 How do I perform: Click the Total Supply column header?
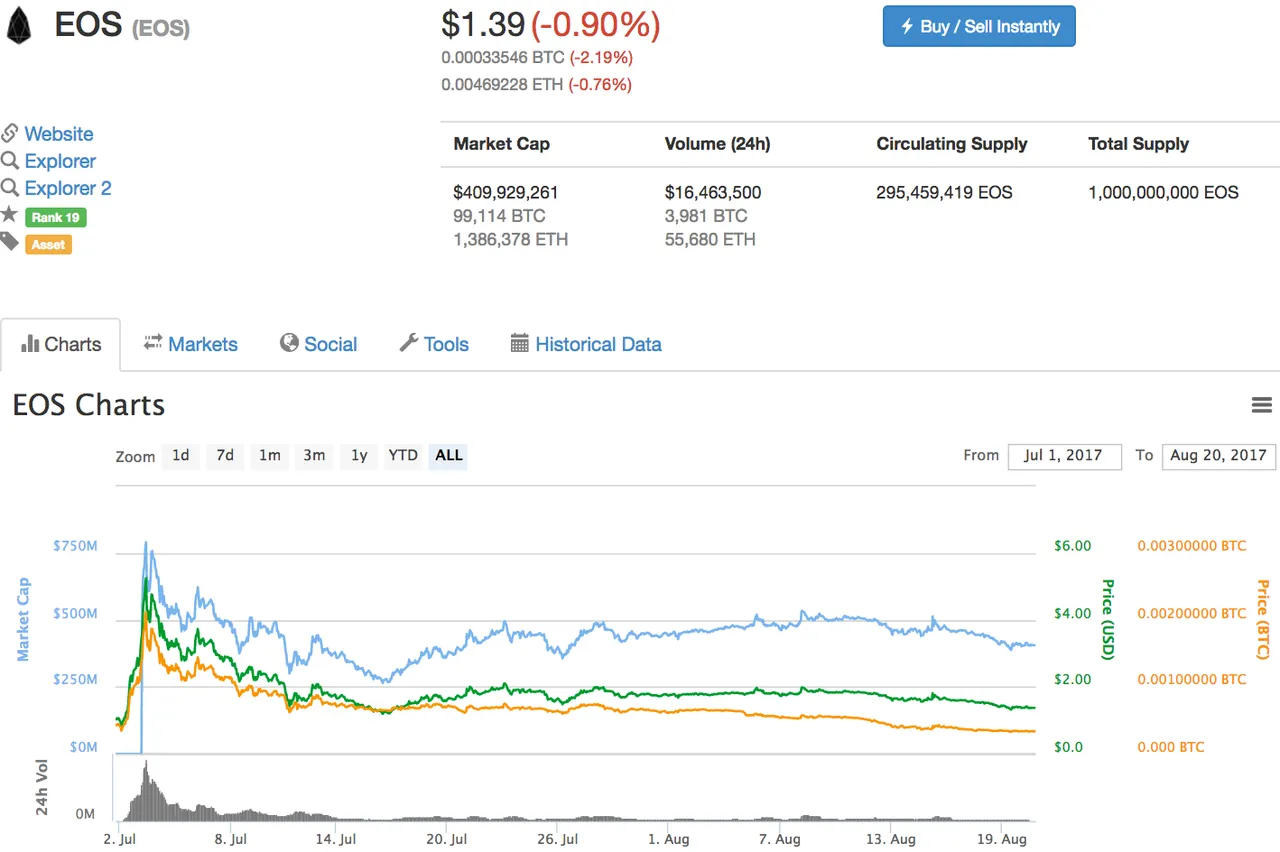1138,144
